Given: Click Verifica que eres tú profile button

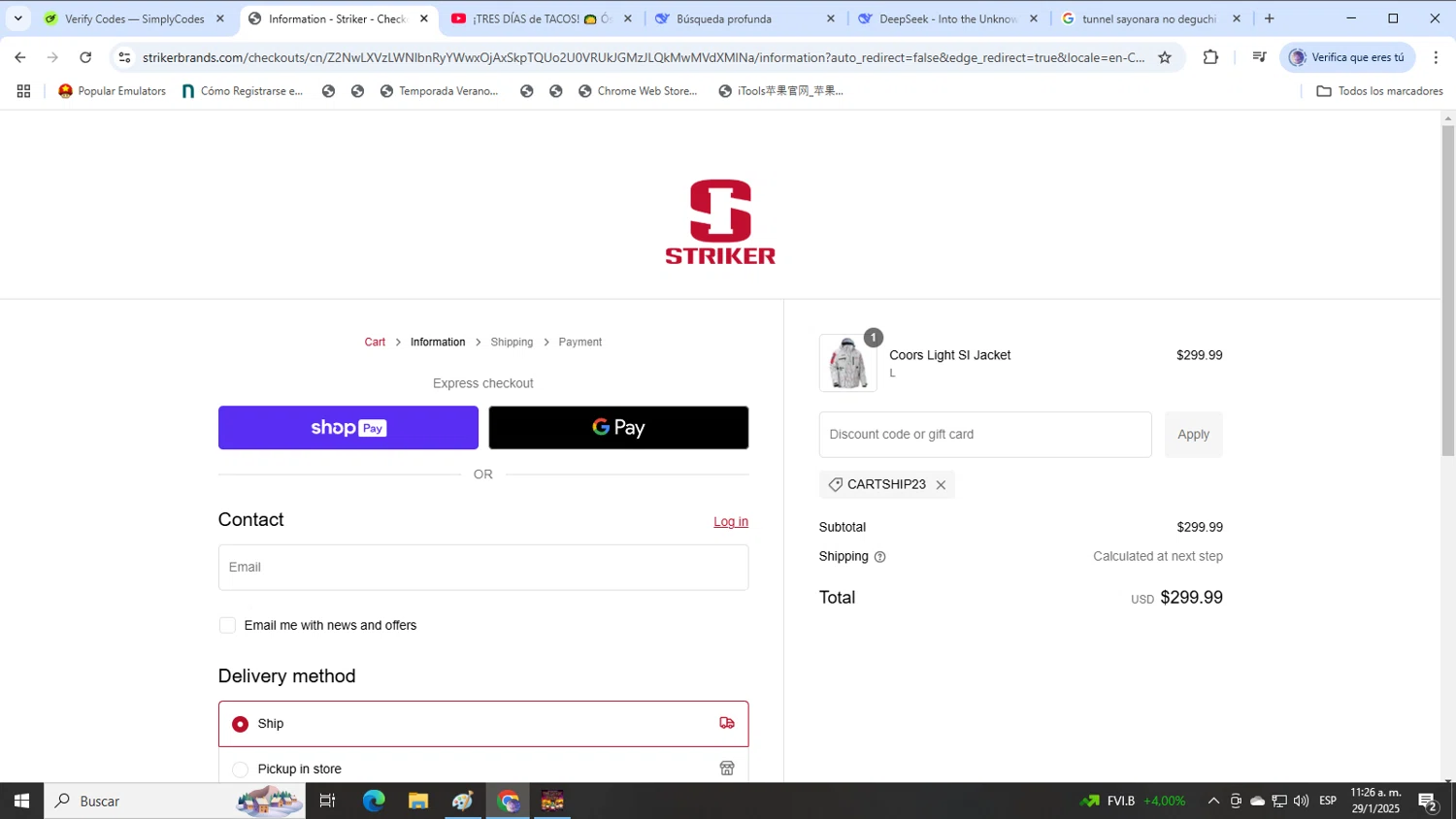Looking at the screenshot, I should click(1347, 57).
